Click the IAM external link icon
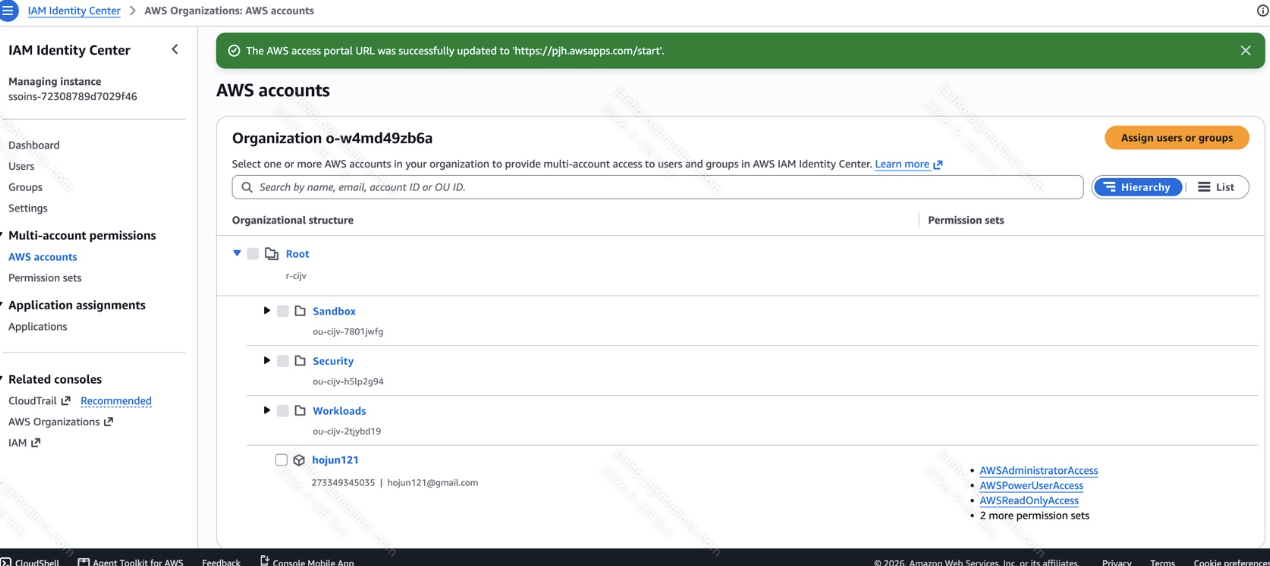1270x566 pixels. 35,443
